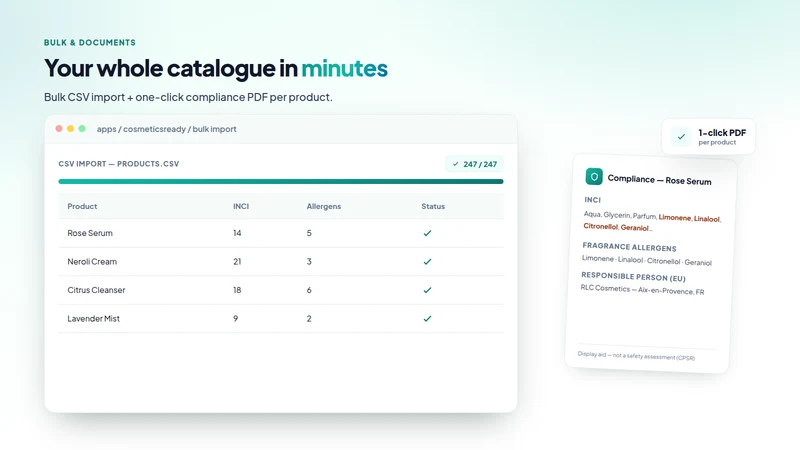
Task: Click the Citrus Cleanser status checkmark
Action: pyautogui.click(x=428, y=290)
